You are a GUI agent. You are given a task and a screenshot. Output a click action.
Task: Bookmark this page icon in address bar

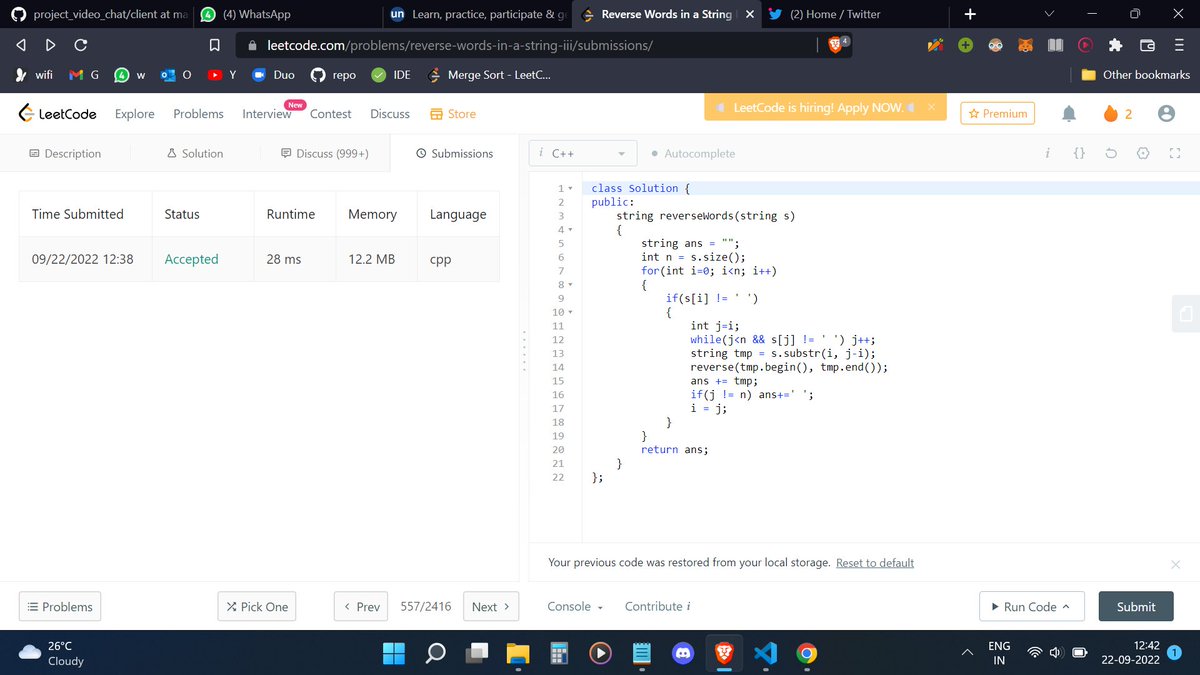click(x=213, y=45)
